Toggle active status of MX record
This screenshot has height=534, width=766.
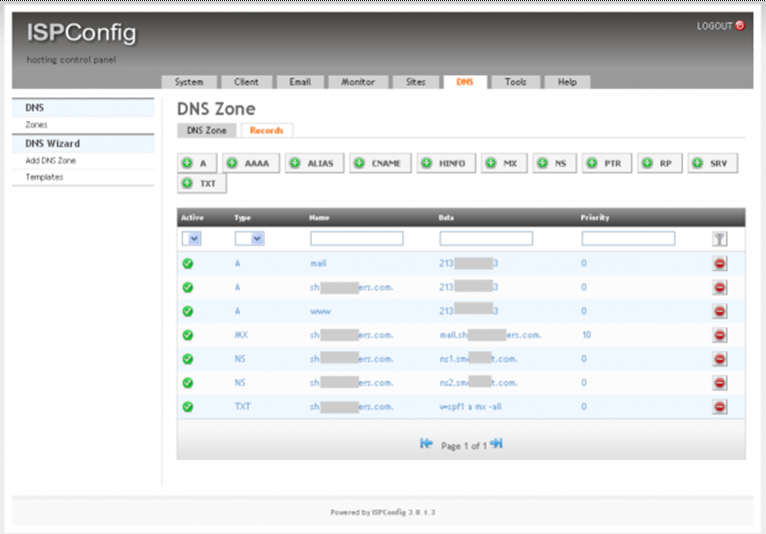(x=188, y=335)
